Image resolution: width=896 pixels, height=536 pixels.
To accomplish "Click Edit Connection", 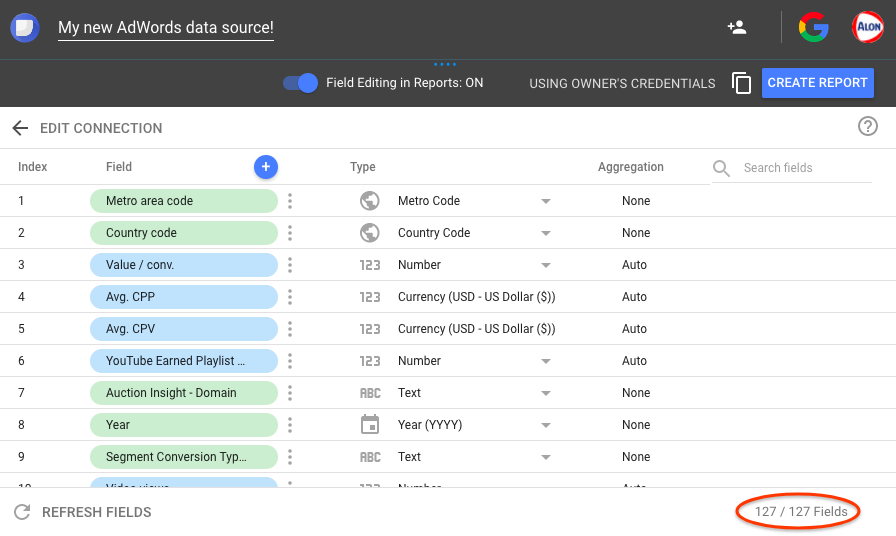I will (101, 128).
